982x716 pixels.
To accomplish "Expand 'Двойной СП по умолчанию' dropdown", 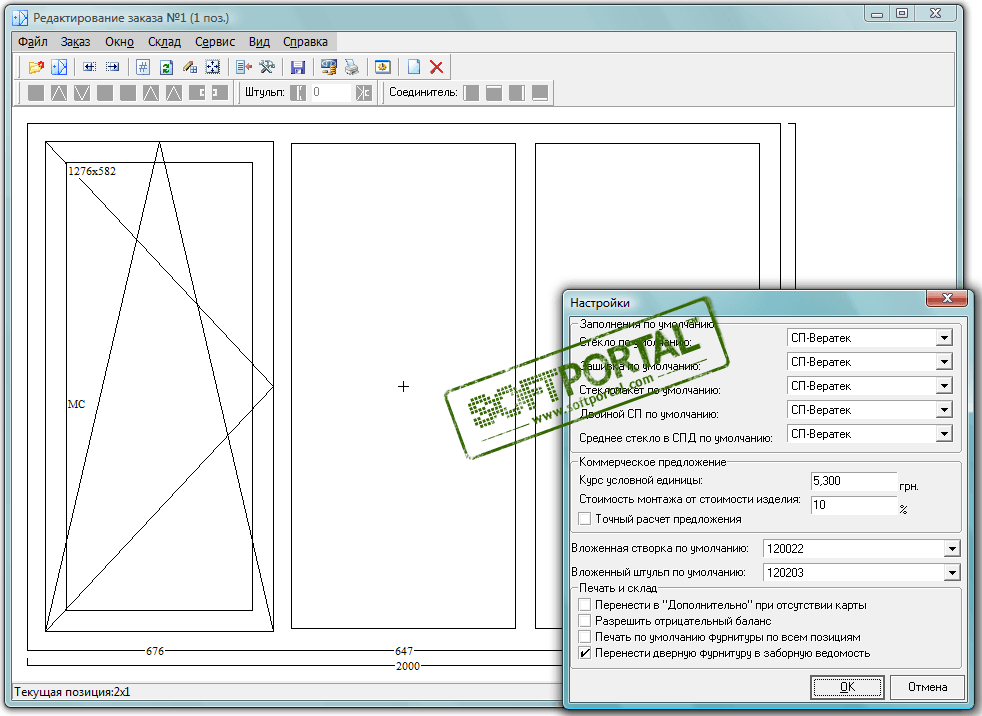I will click(944, 410).
